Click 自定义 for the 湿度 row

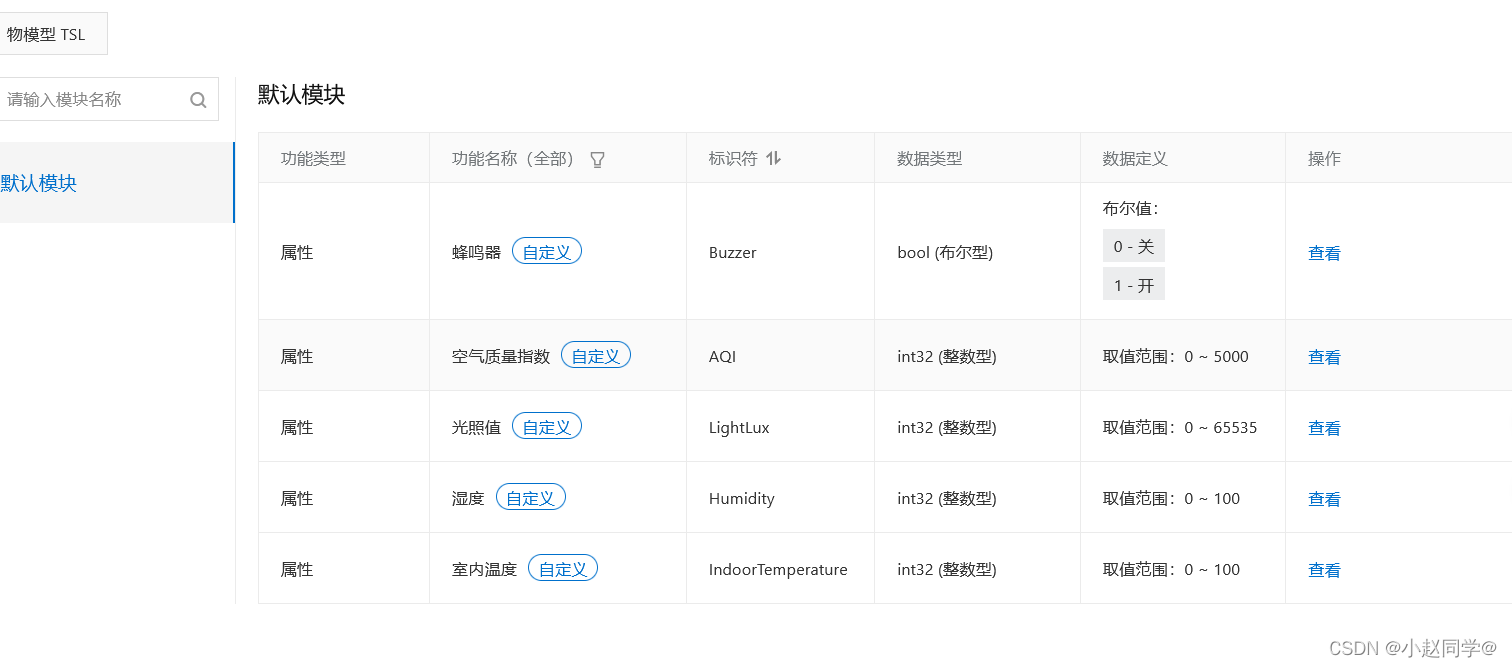(x=530, y=496)
